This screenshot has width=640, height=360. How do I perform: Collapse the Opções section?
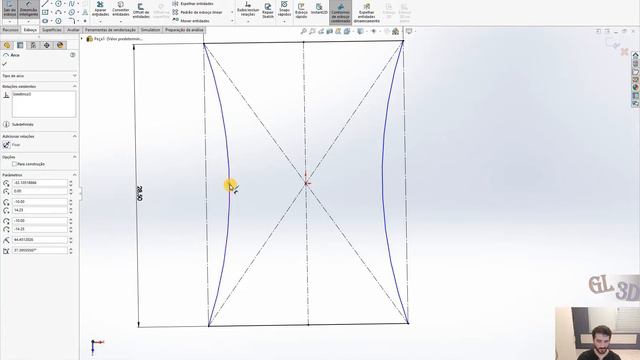74,157
